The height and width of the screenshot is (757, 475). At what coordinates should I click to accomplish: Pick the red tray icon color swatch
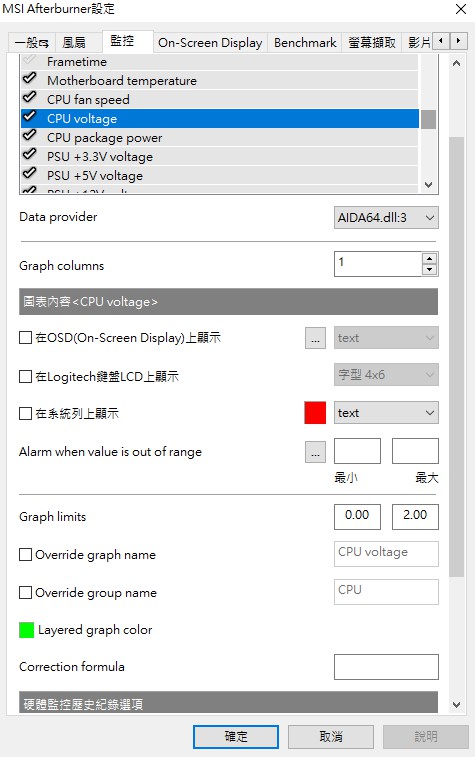tap(315, 413)
